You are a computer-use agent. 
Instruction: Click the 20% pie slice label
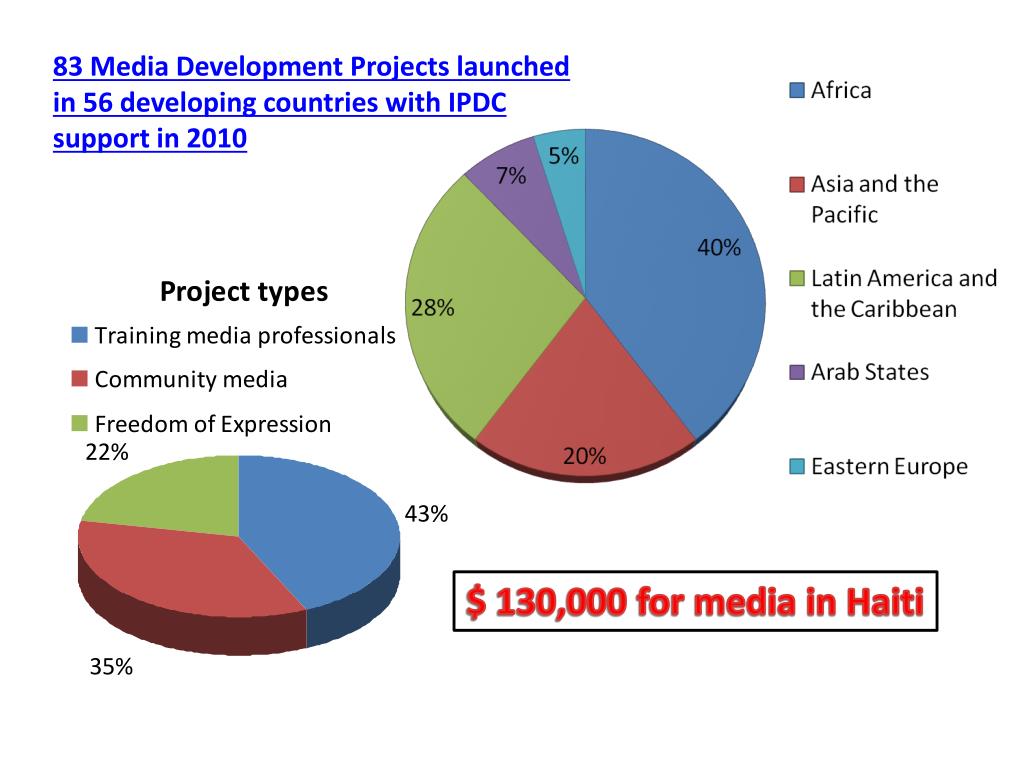tap(584, 456)
